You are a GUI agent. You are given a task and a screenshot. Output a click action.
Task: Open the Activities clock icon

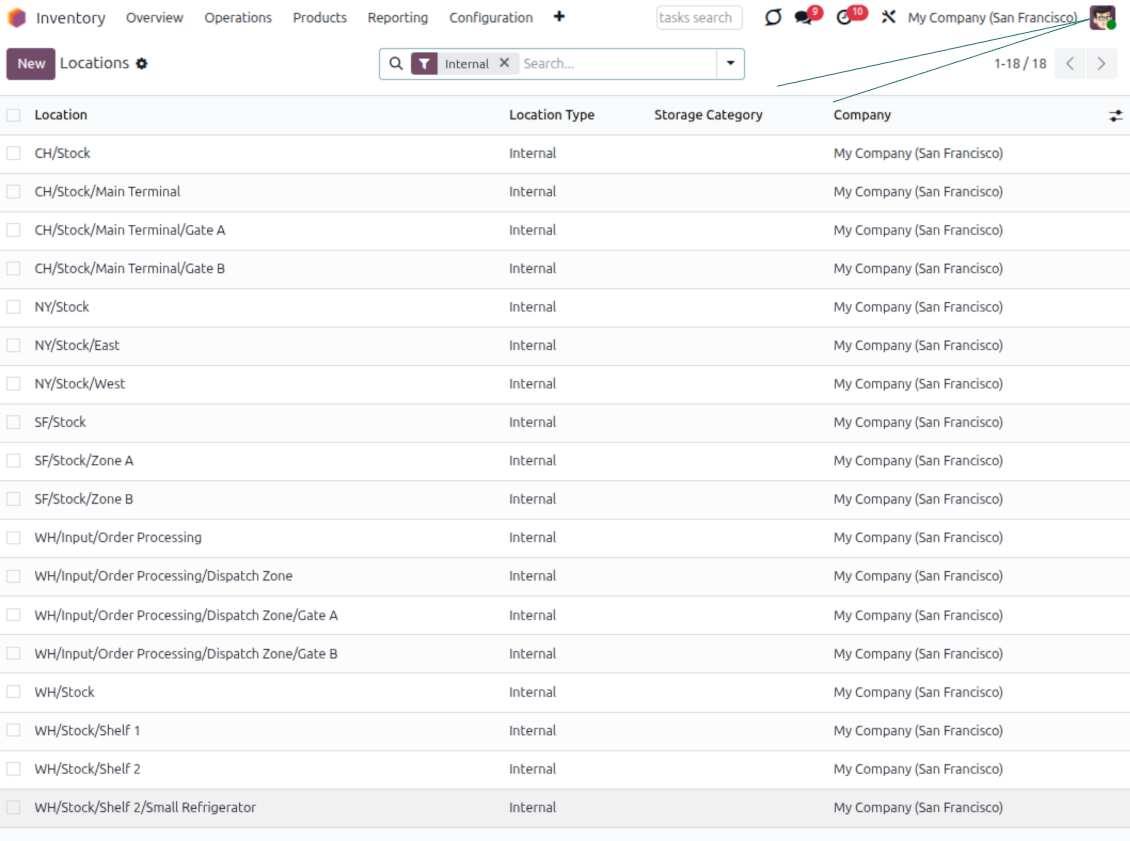pos(846,17)
